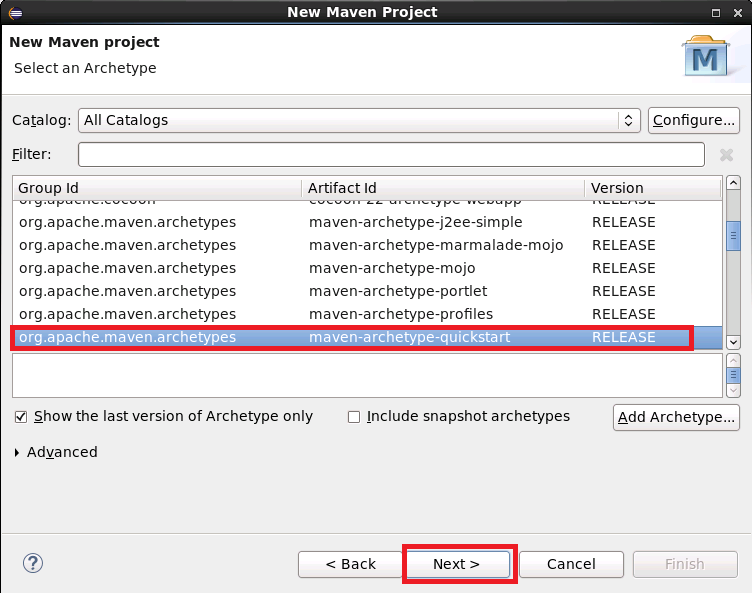Sort by the Group Id column header

[157, 188]
